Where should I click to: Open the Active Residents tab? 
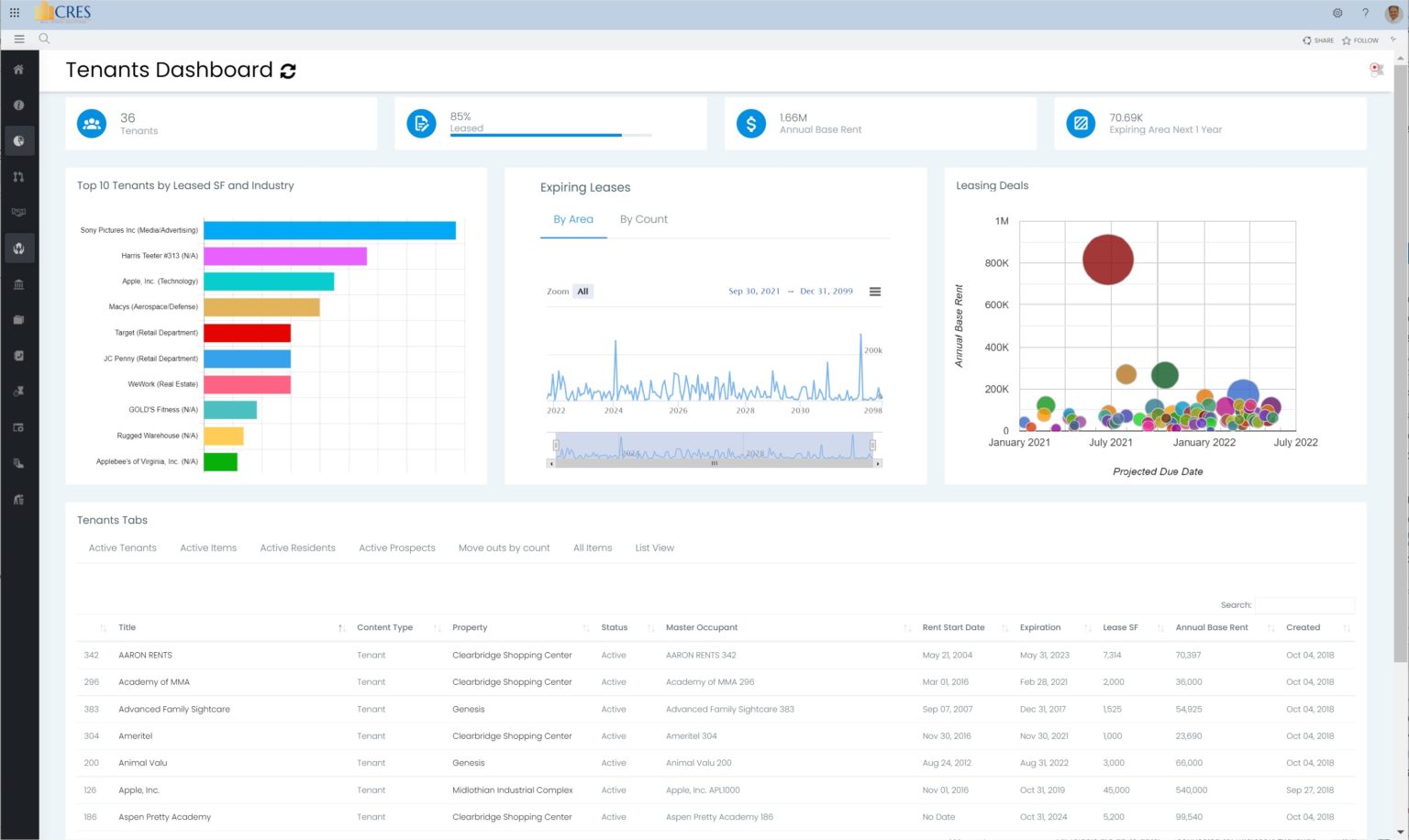(x=297, y=547)
